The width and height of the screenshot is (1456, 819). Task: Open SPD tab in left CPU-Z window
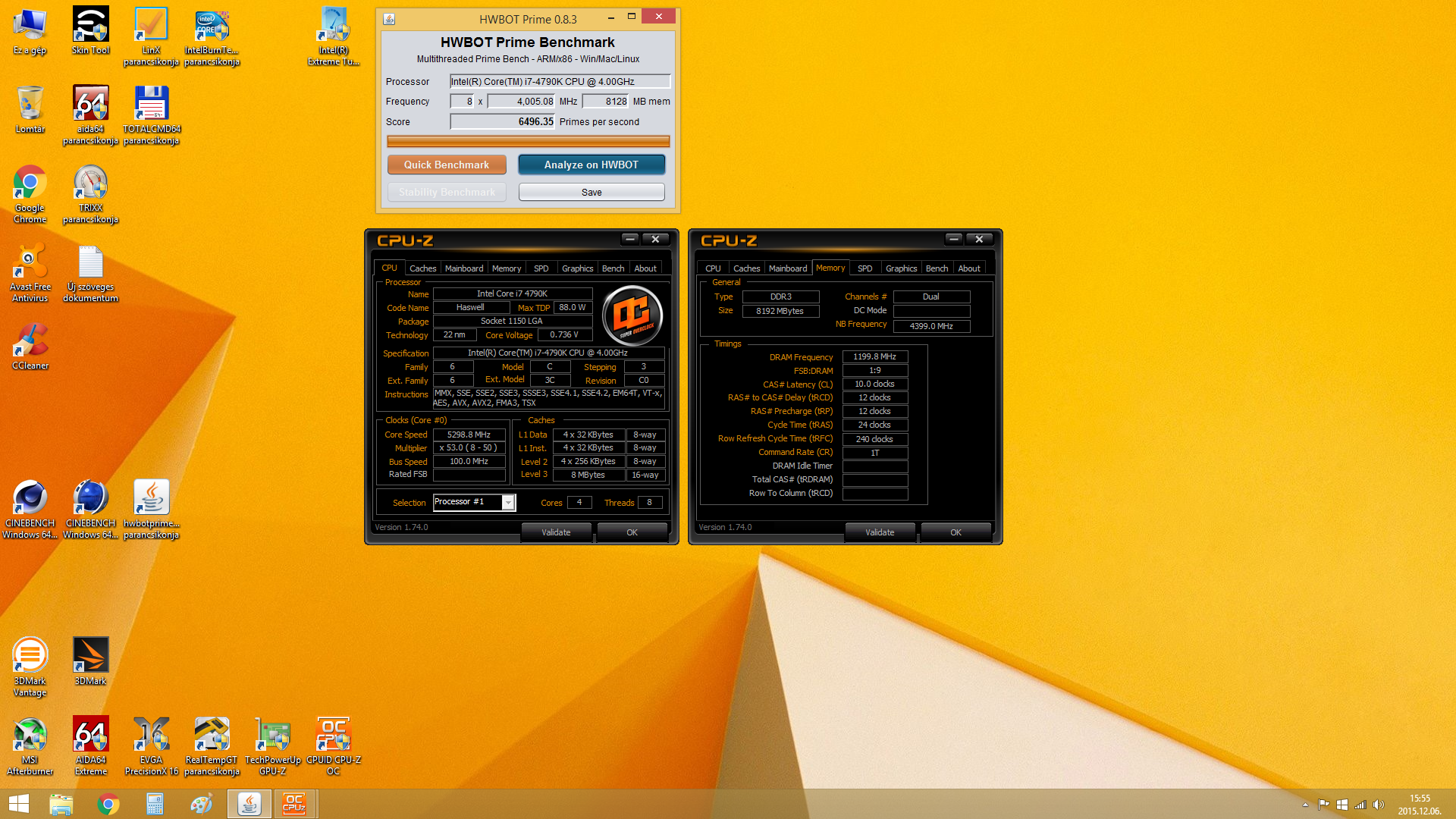(541, 268)
